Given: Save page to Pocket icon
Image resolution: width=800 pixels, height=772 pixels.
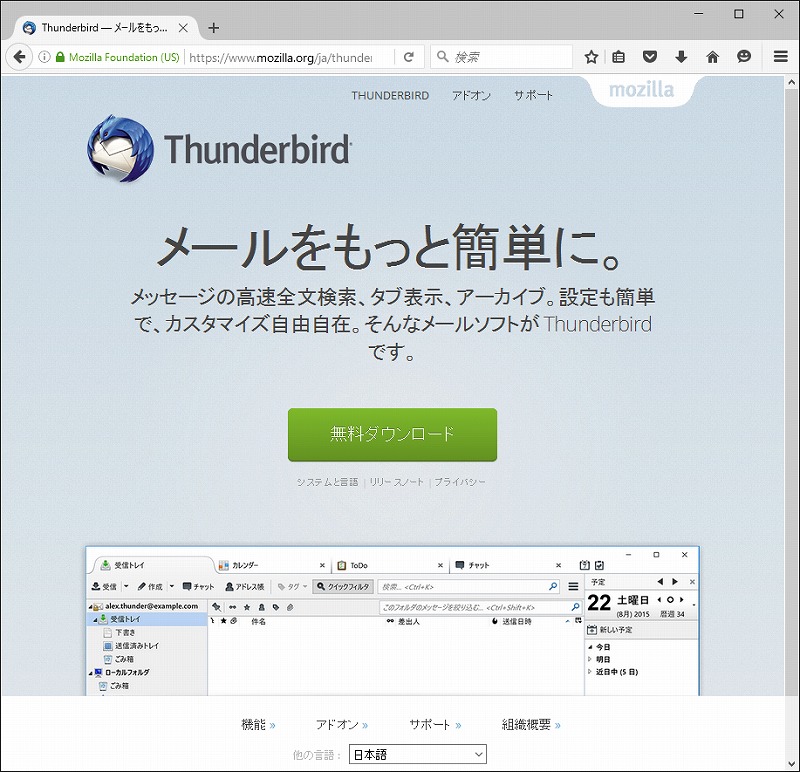Looking at the screenshot, I should click(x=649, y=57).
